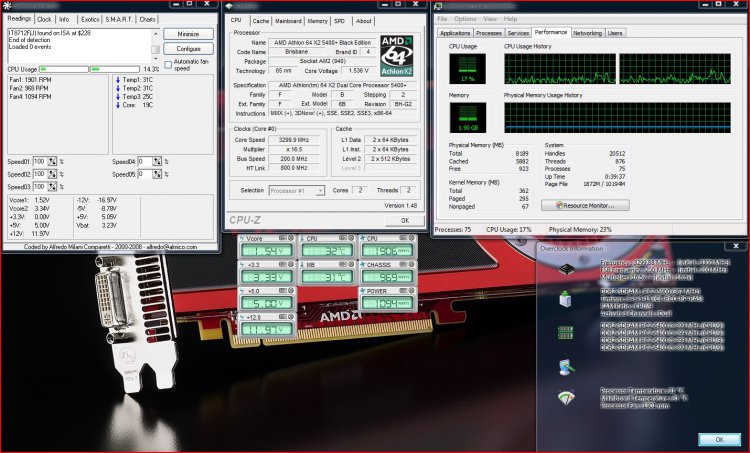750x453 pixels.
Task: Click the AMD Athlon X2 logo in CPU-Z
Action: [x=397, y=56]
